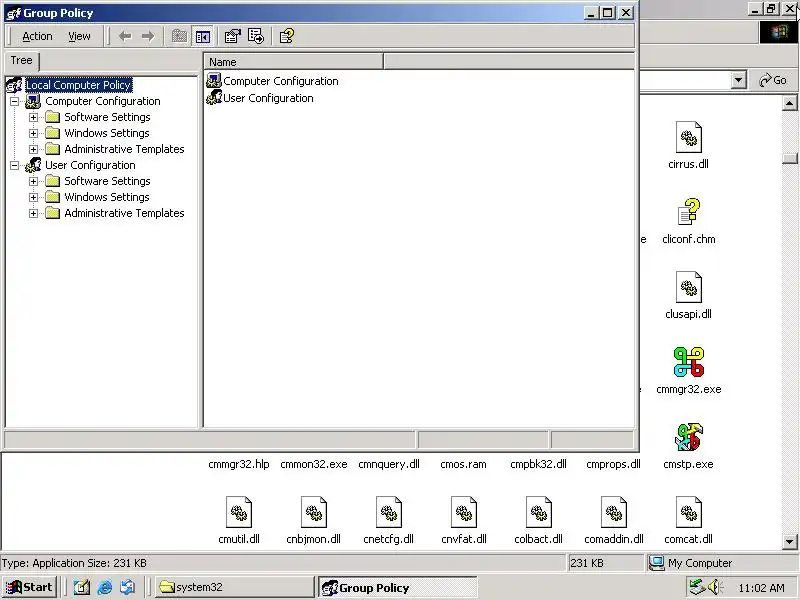
Task: Click the clock showing 11:02 AM
Action: [761, 588]
